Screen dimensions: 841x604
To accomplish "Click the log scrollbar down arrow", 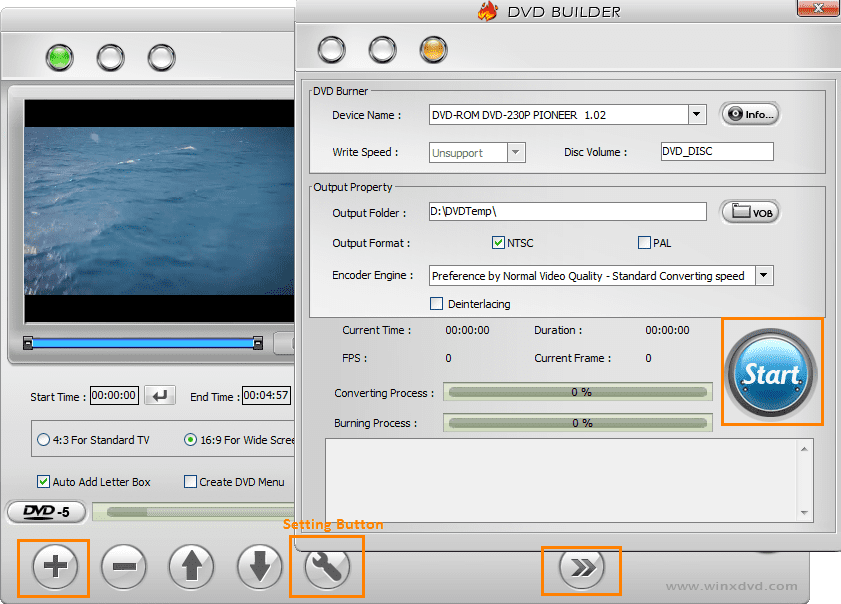I will (x=804, y=513).
